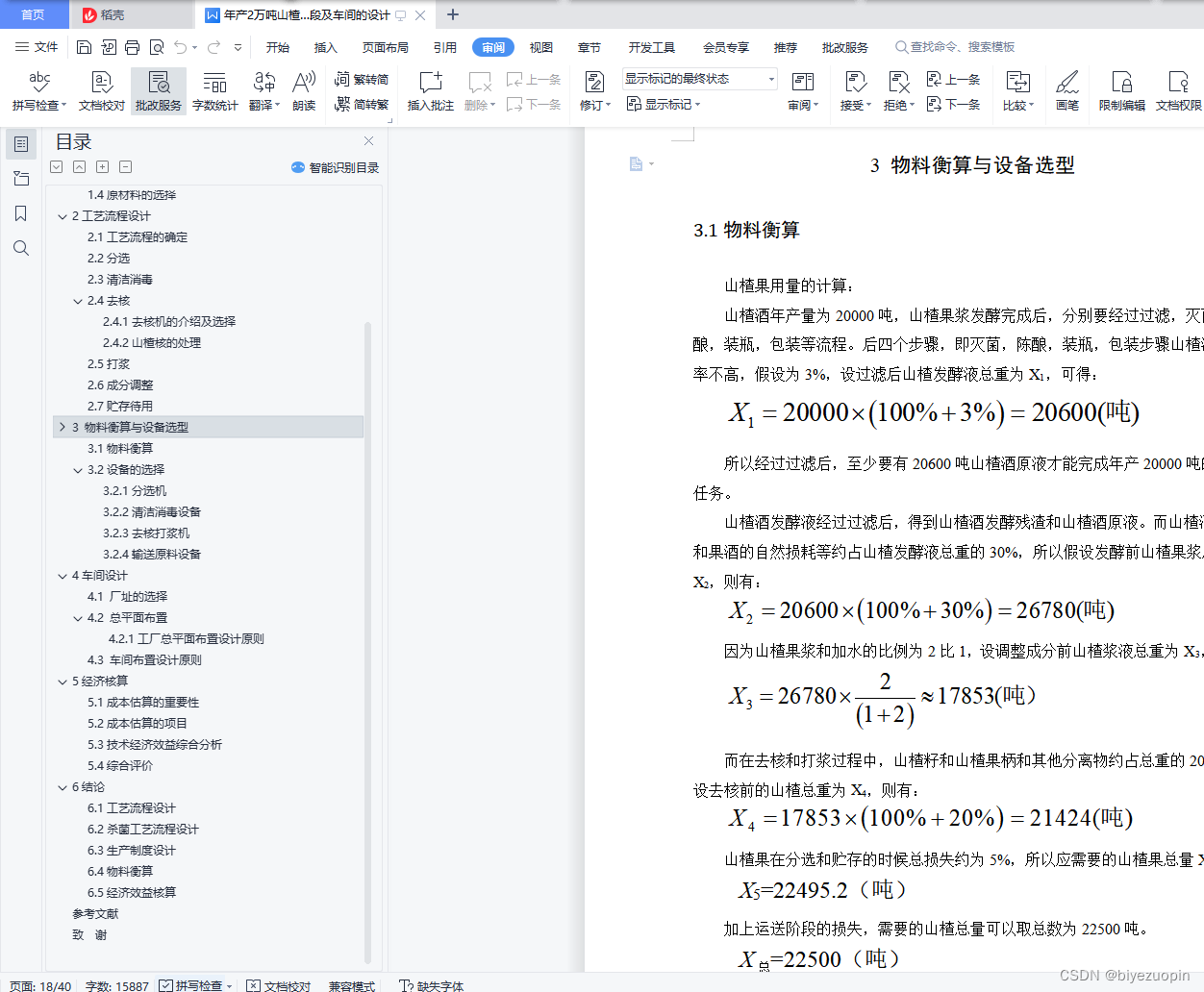Image resolution: width=1204 pixels, height=992 pixels.
Task: Switch to the 引用 ribbon tab
Action: (x=445, y=47)
